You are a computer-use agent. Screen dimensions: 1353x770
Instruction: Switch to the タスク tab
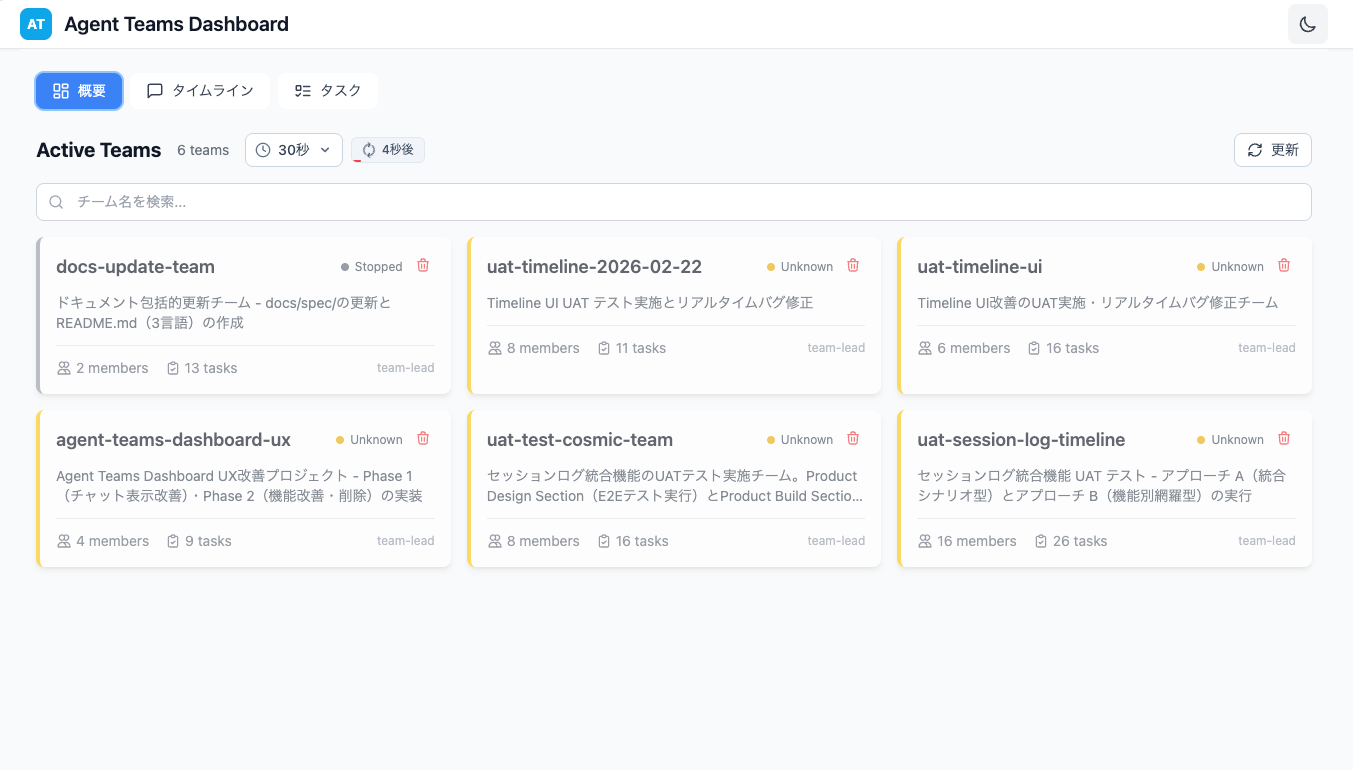(x=327, y=90)
